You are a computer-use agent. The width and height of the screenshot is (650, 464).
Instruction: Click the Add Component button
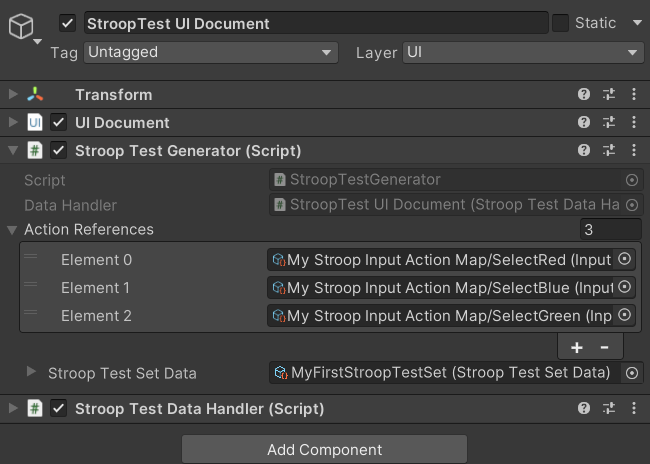pos(324,449)
